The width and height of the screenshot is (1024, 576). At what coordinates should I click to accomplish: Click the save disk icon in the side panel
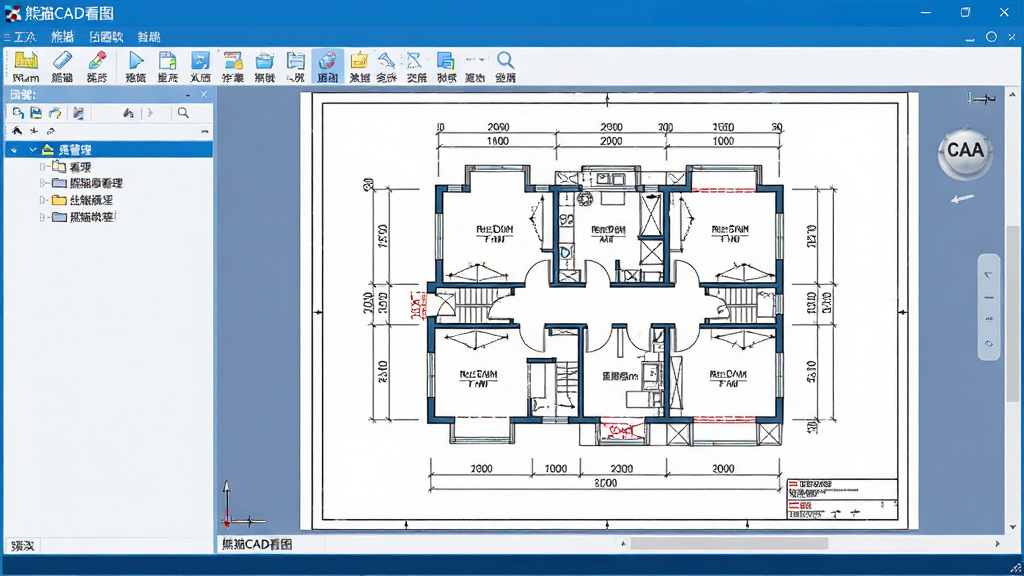[36, 113]
